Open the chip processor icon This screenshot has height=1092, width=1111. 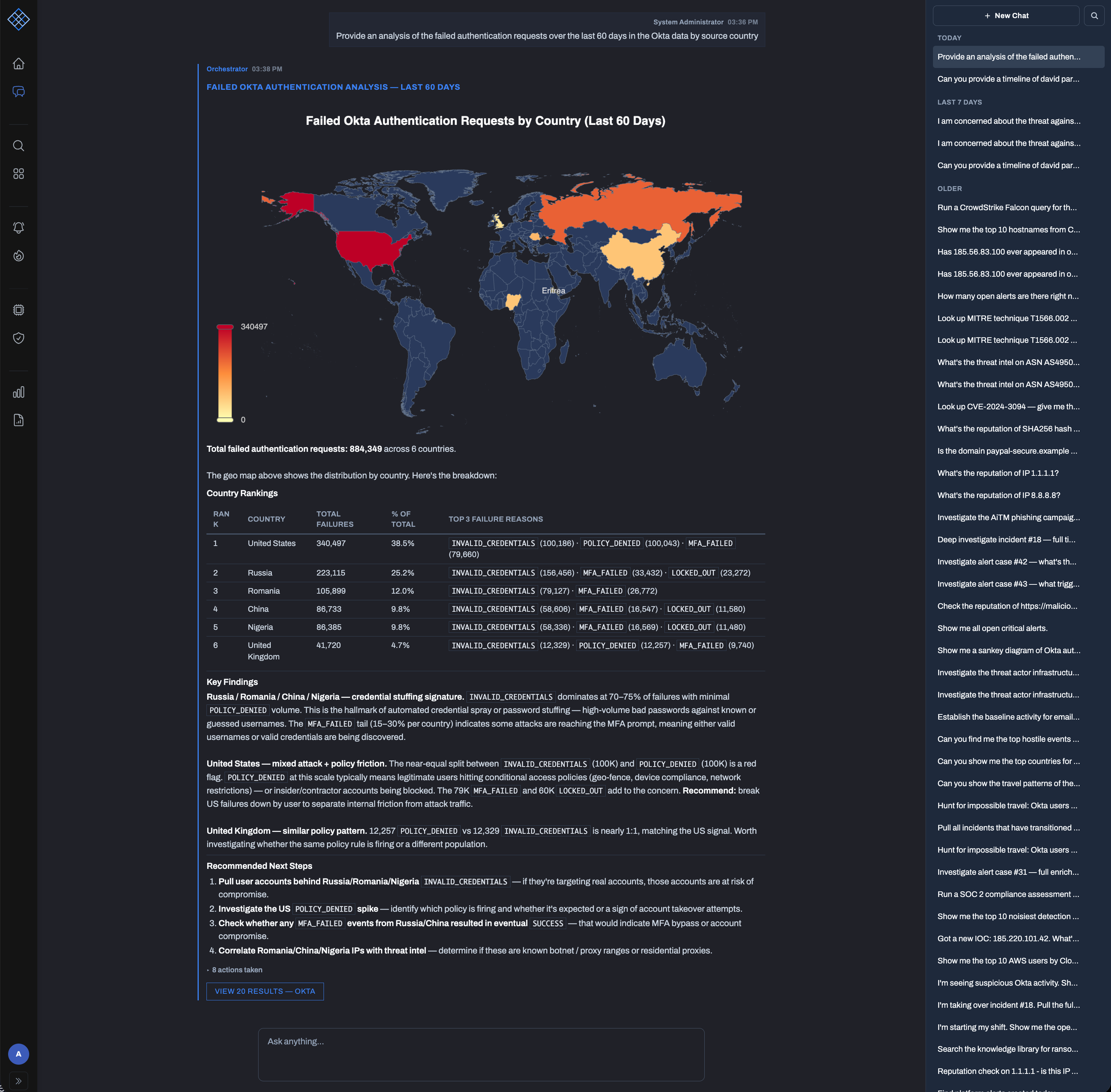pyautogui.click(x=18, y=310)
